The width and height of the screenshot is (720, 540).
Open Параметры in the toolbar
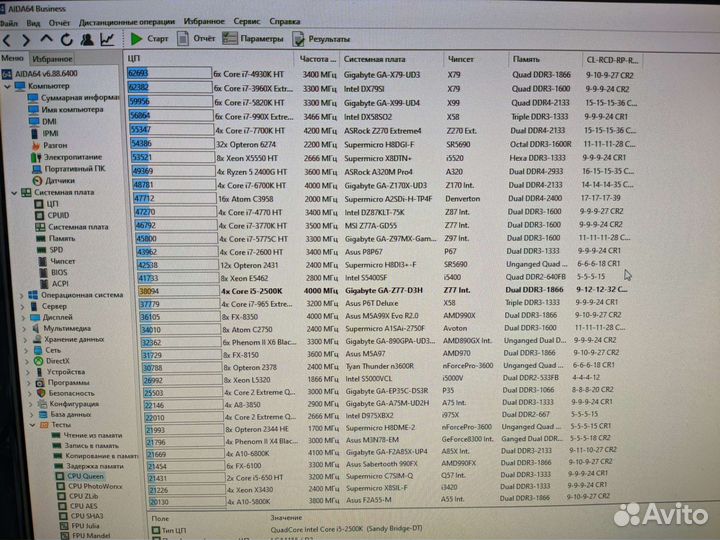tap(253, 39)
